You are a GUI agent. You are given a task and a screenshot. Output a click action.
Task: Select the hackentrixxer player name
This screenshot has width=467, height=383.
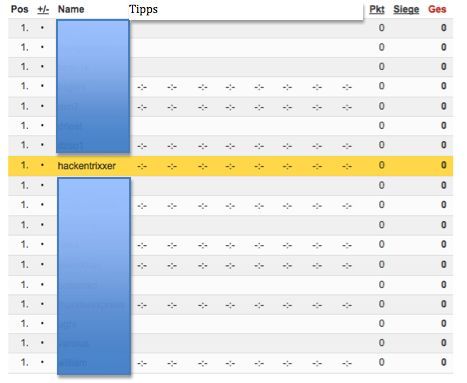point(87,166)
